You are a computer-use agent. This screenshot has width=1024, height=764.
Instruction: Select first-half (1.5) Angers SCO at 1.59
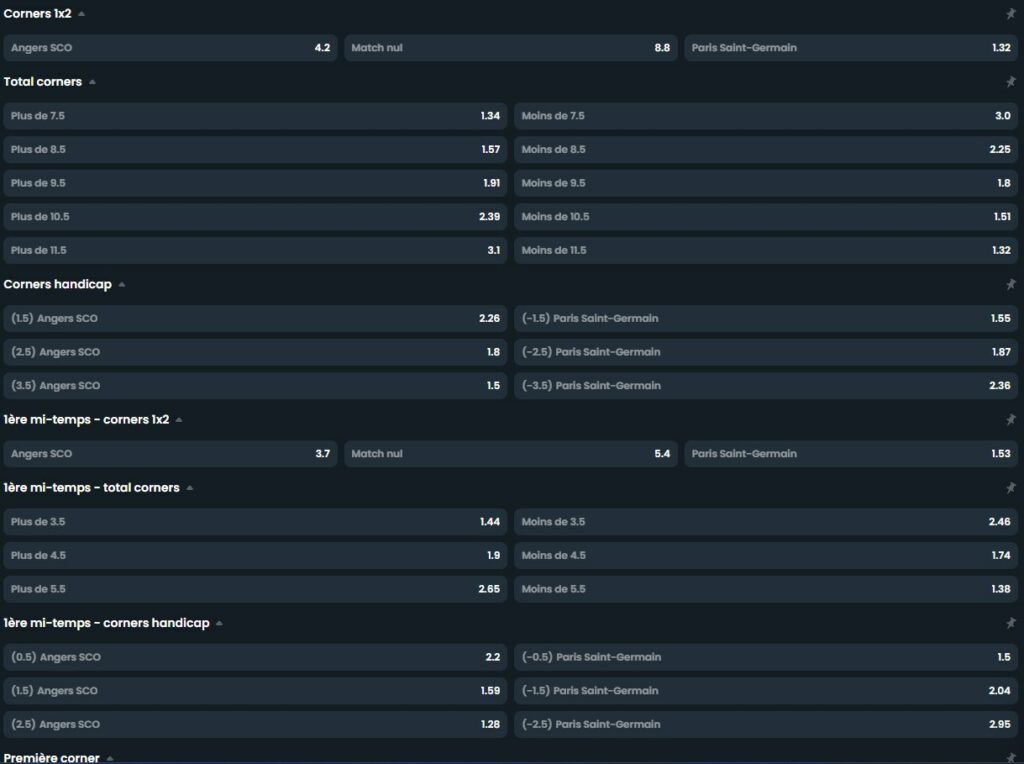255,691
